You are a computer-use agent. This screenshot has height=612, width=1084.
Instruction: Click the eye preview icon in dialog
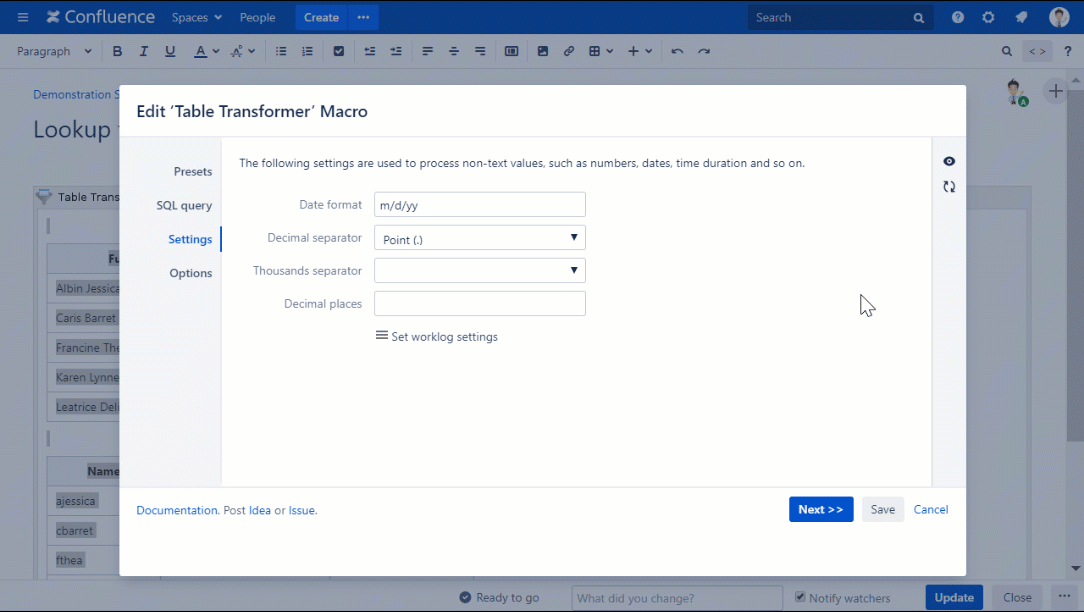coord(949,162)
